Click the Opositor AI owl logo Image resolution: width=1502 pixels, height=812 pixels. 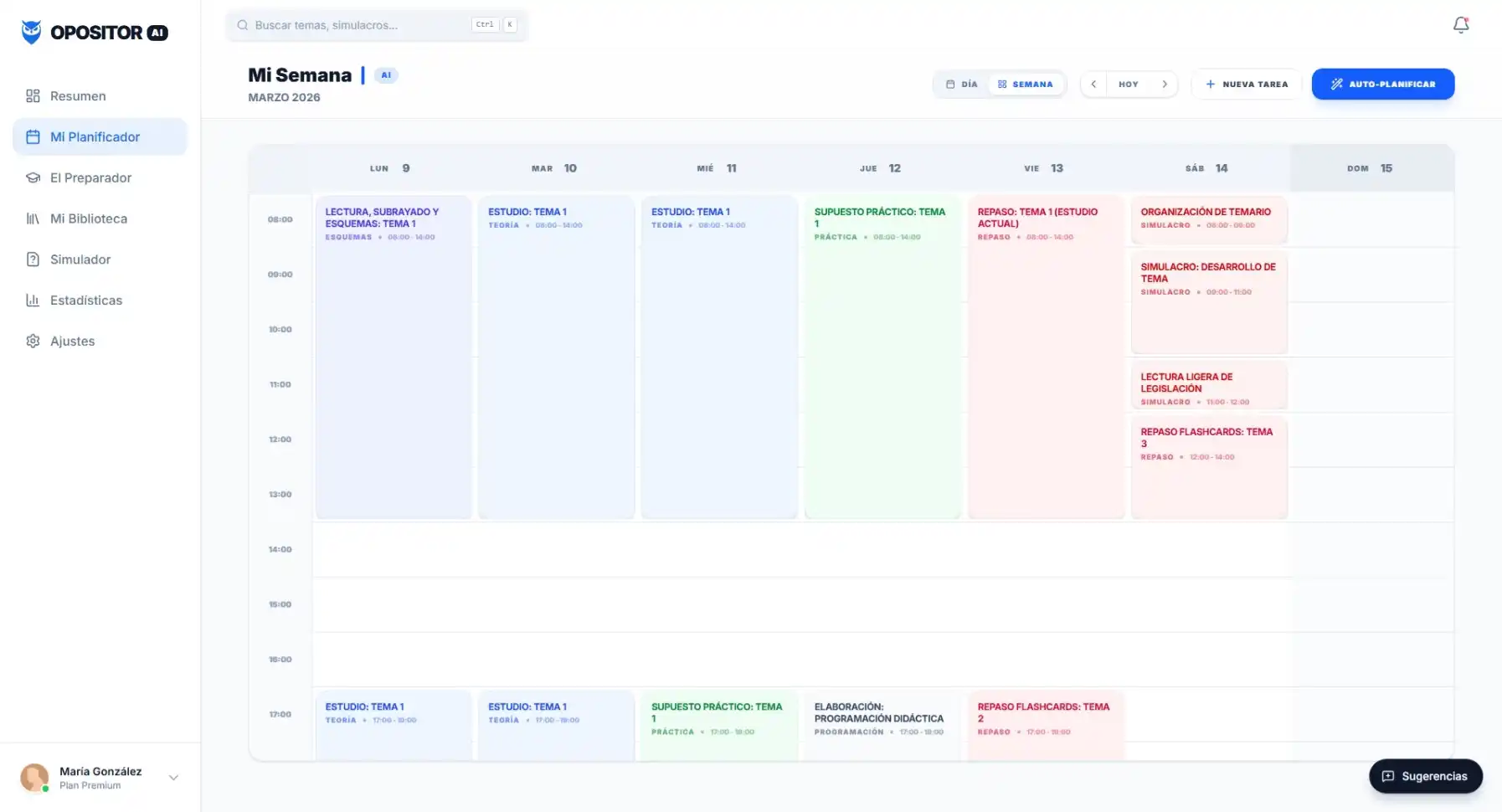(31, 33)
